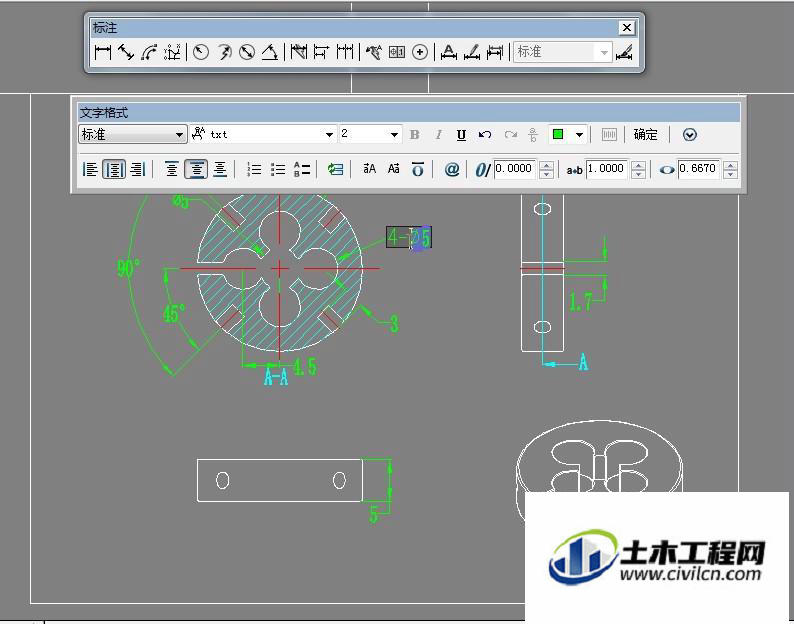Screen dimensions: 794x624
Task: Click the Dimension Update icon
Action: (x=495, y=52)
